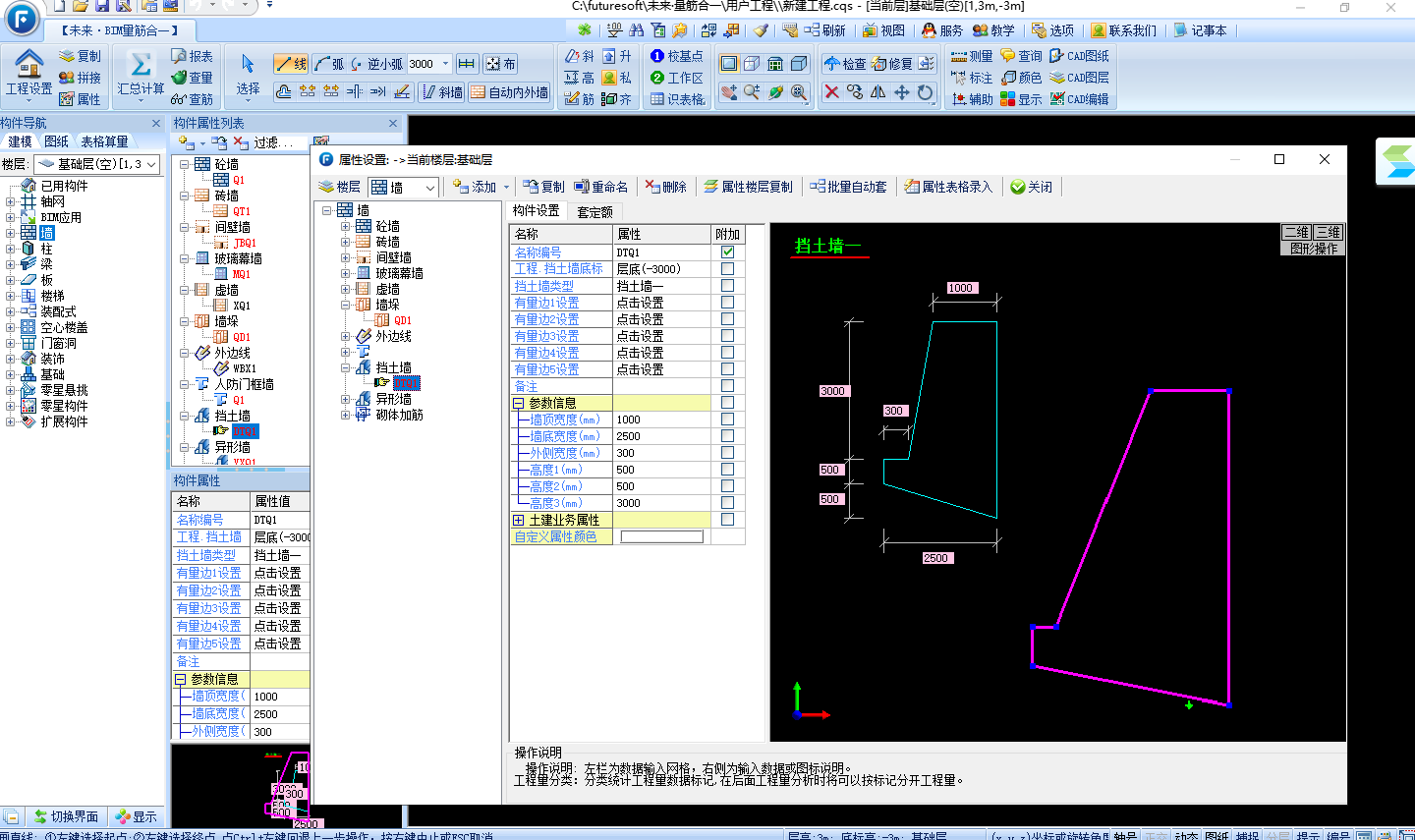Activate the 选择 arrow select tool
The height and width of the screenshot is (840, 1415).
[248, 75]
